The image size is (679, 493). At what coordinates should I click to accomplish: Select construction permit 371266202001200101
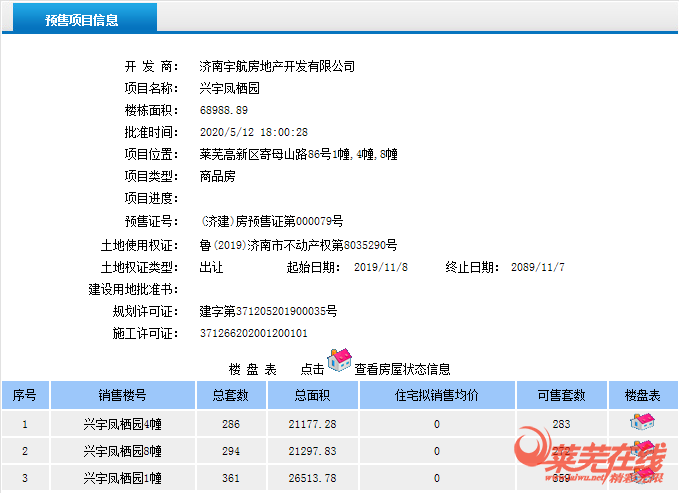pos(254,333)
